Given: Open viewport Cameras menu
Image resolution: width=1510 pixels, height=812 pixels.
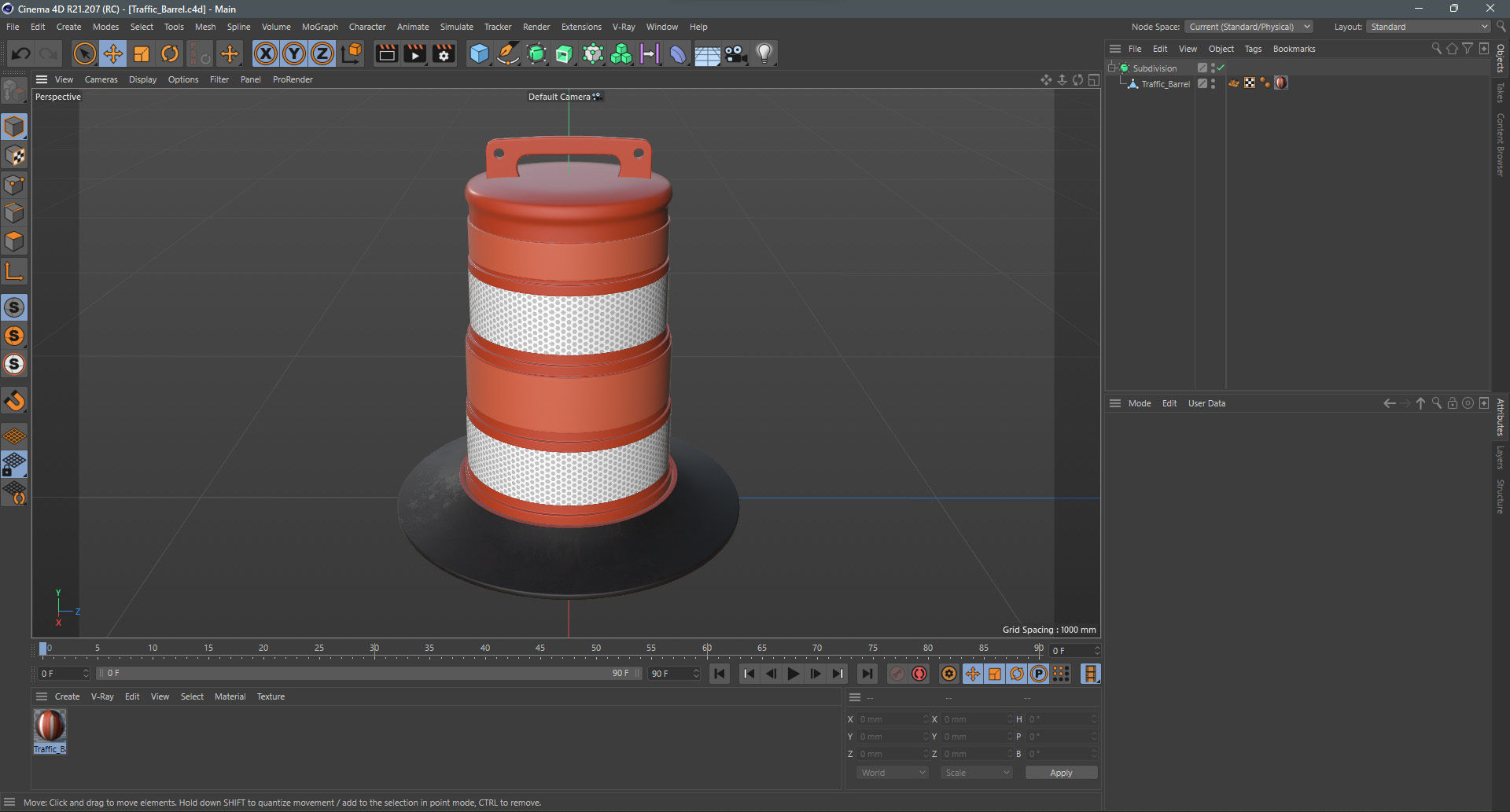Looking at the screenshot, I should (x=101, y=79).
